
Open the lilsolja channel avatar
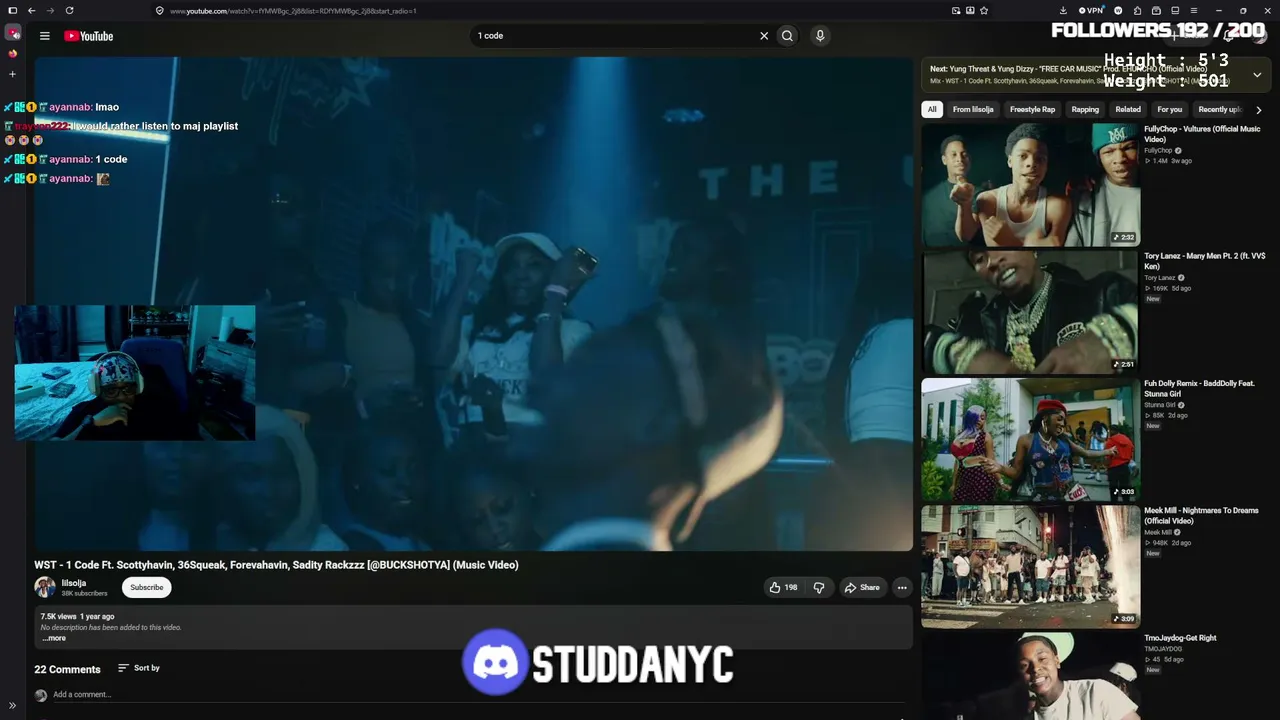click(45, 587)
